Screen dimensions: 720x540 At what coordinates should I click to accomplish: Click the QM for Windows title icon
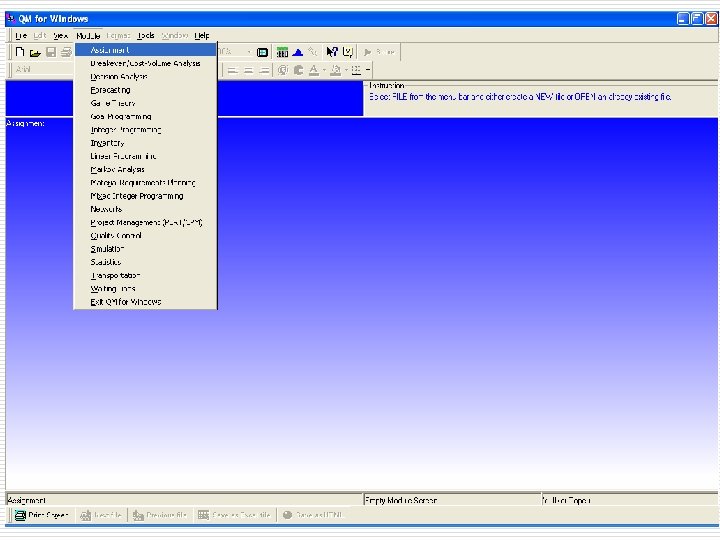click(11, 18)
